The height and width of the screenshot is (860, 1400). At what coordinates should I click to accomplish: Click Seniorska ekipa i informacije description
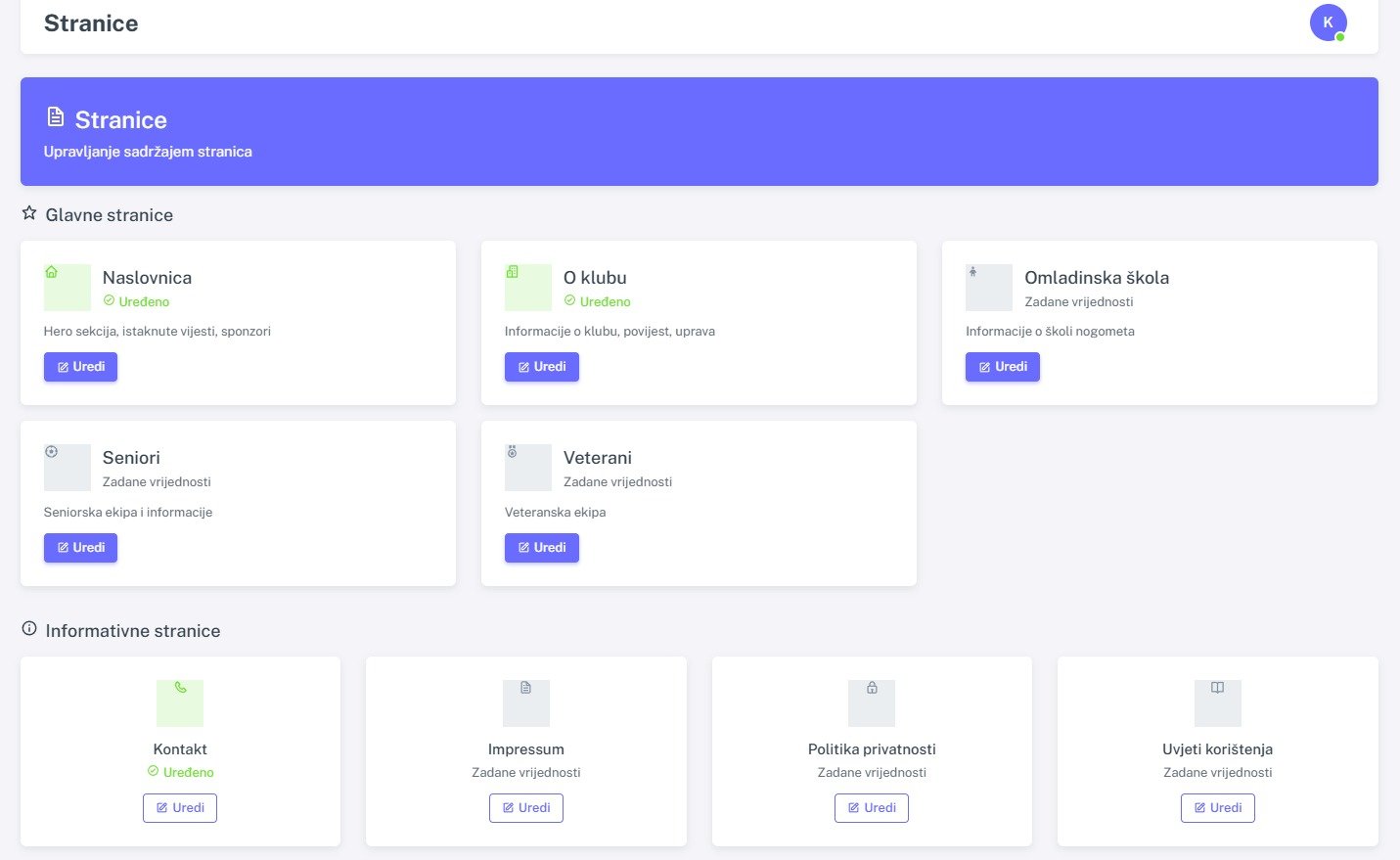pyautogui.click(x=128, y=513)
